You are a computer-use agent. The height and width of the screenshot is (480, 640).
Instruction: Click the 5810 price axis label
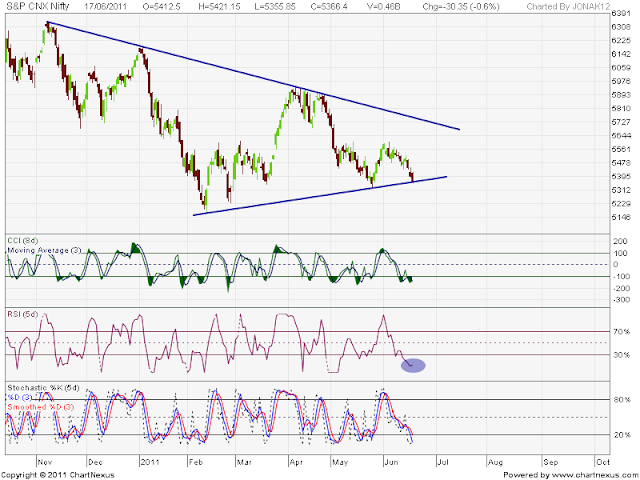(621, 109)
